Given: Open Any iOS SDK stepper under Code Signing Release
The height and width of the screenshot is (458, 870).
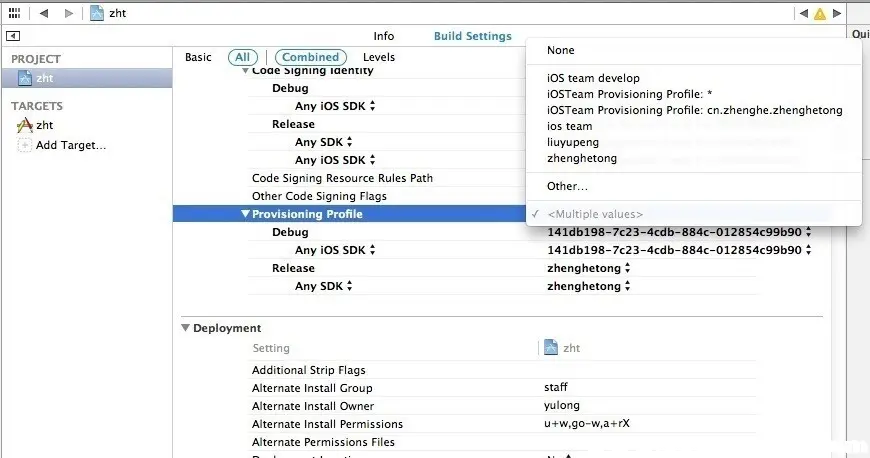Looking at the screenshot, I should pyautogui.click(x=372, y=160).
